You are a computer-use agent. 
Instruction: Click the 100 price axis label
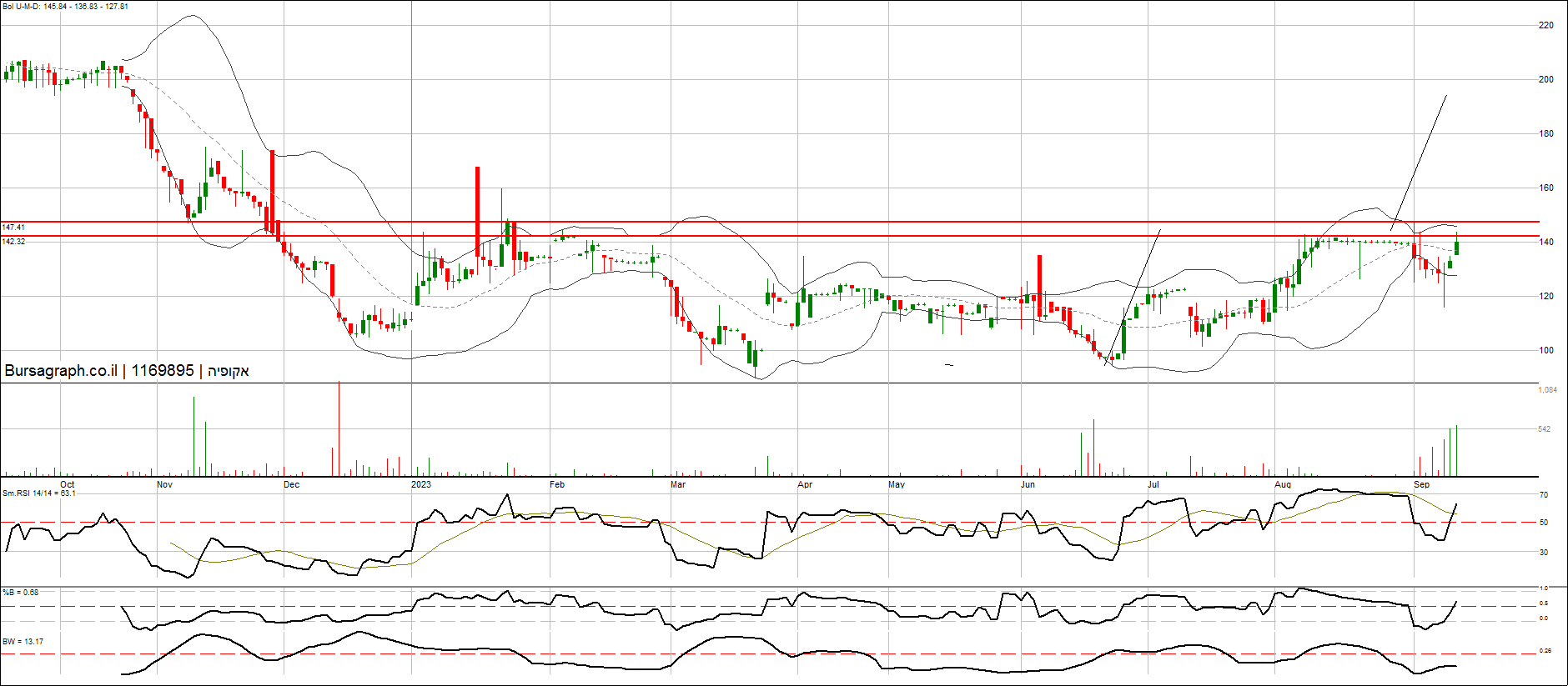coord(1545,350)
